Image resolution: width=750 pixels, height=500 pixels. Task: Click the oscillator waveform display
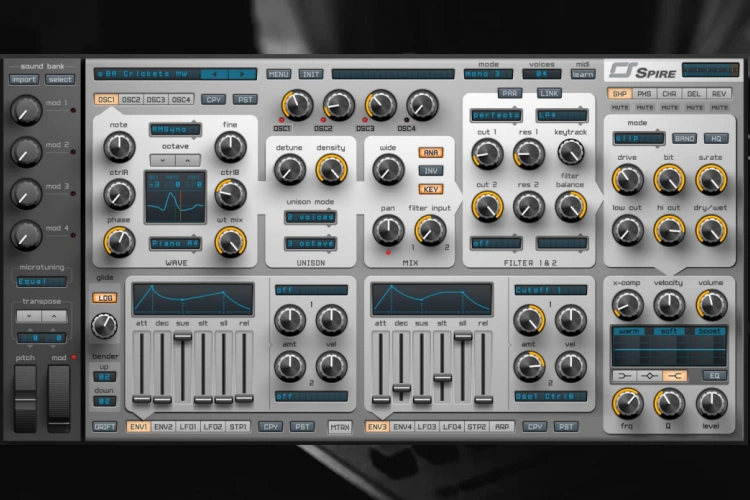pyautogui.click(x=176, y=197)
